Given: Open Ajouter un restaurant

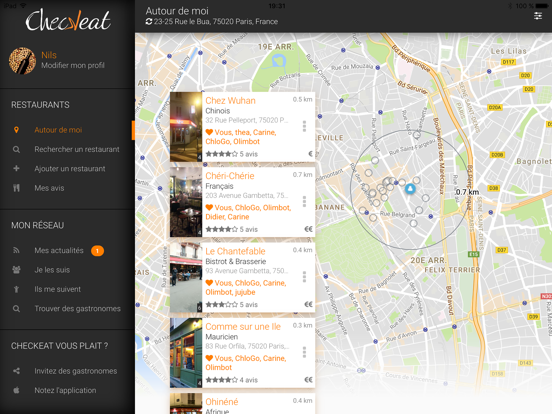Looking at the screenshot, I should 70,169.
